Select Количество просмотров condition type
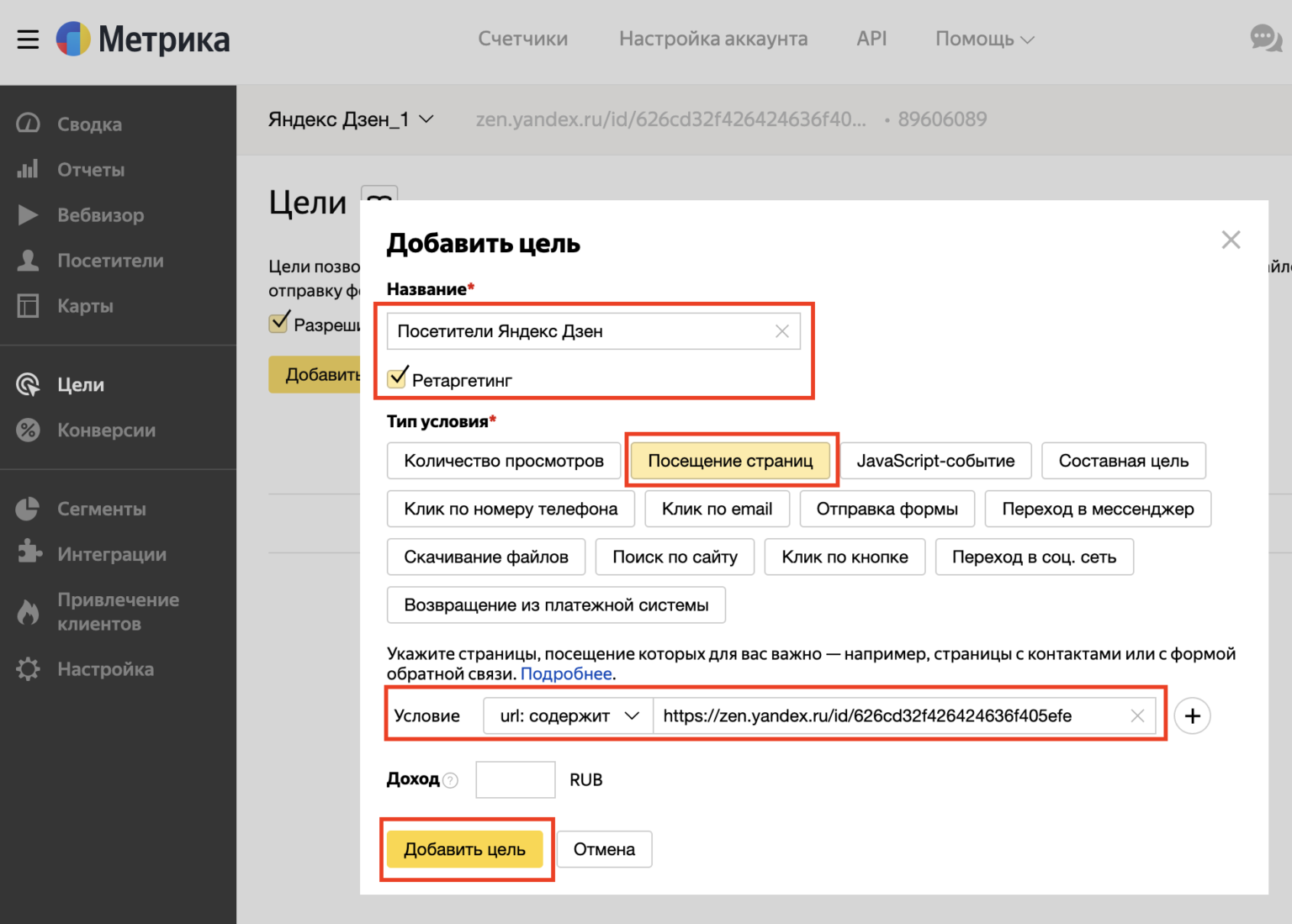1292x924 pixels. pos(504,461)
